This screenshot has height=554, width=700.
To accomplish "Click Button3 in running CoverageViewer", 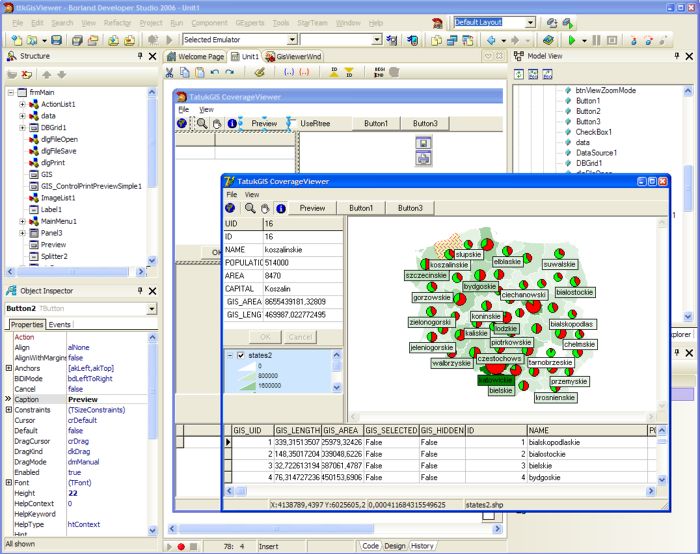I will click(x=410, y=208).
